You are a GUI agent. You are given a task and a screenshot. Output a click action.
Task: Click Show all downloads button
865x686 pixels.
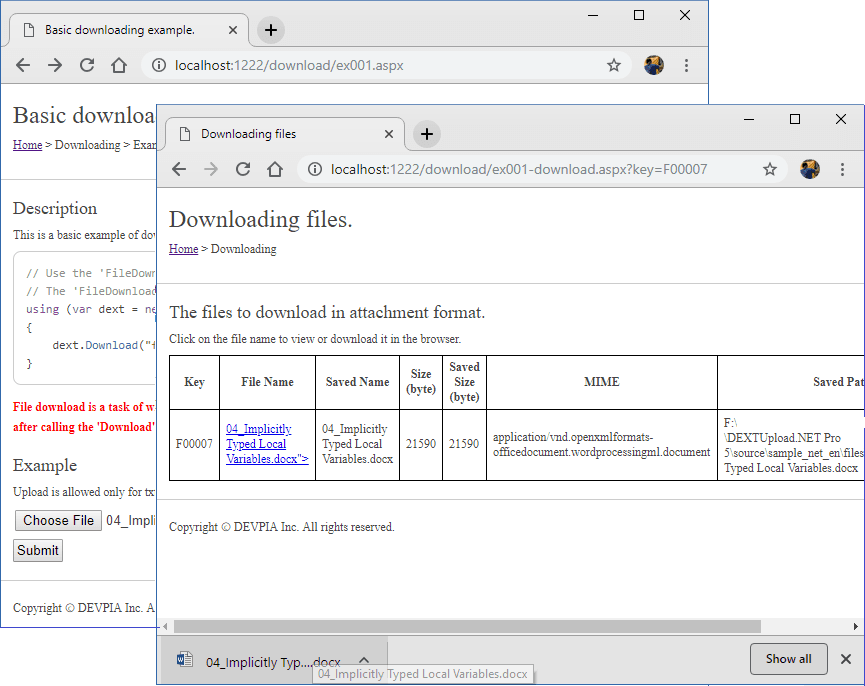pos(788,659)
